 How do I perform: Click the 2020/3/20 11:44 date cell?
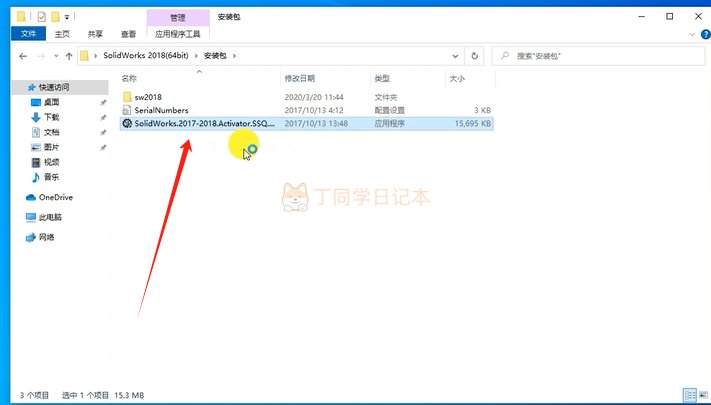pos(314,97)
